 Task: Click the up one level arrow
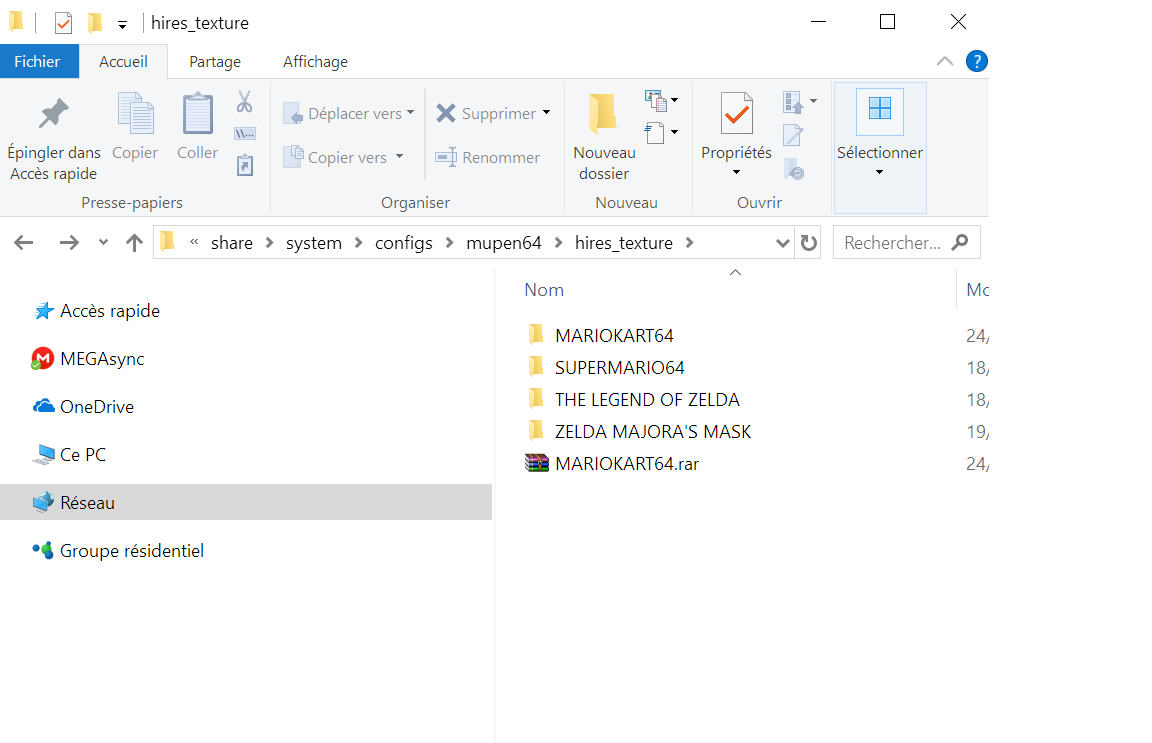point(134,243)
